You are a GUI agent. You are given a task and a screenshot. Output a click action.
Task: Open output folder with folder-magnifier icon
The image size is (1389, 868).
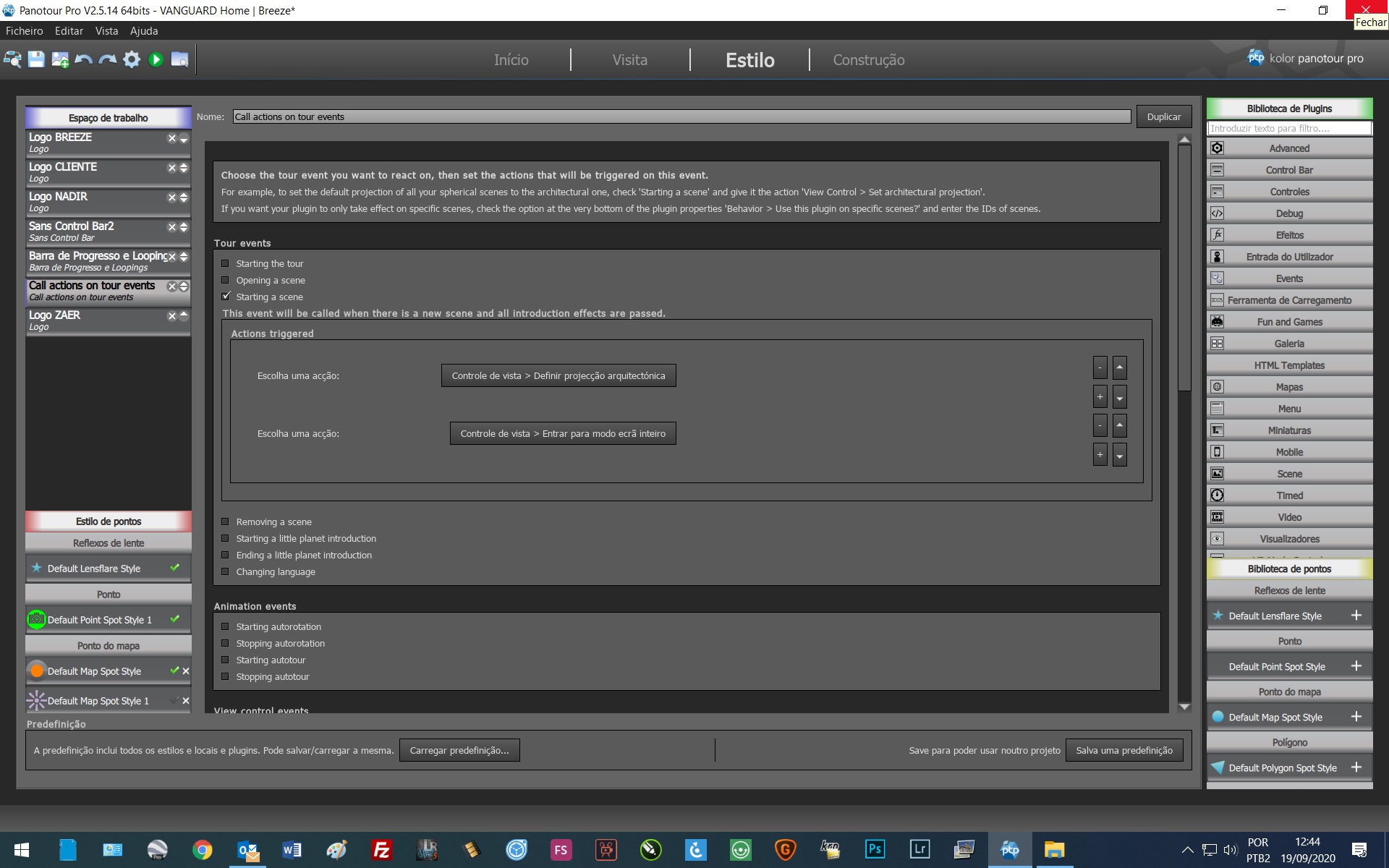(179, 59)
